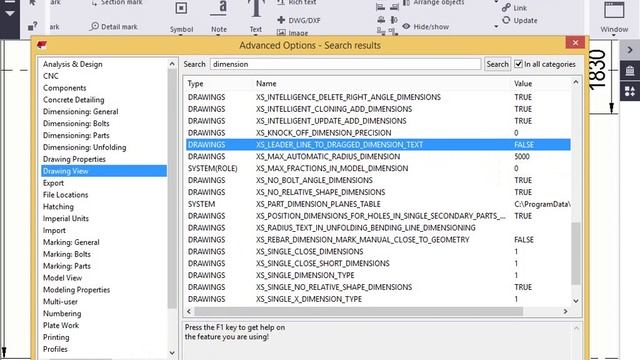Open Hide/show options
Viewport: 640px width, 360px height.
click(x=426, y=27)
